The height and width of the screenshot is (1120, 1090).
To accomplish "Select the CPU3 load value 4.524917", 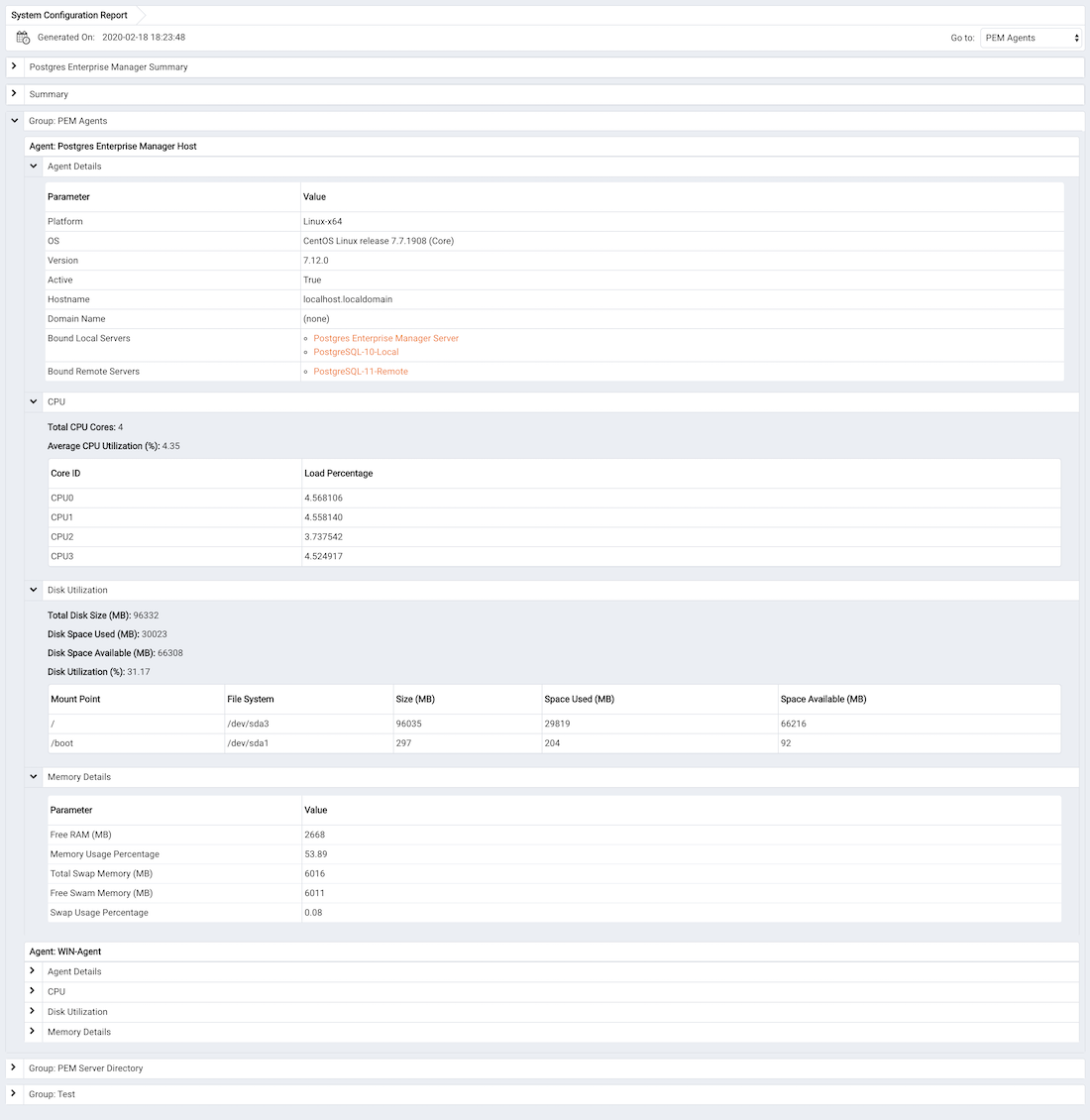I will (324, 556).
